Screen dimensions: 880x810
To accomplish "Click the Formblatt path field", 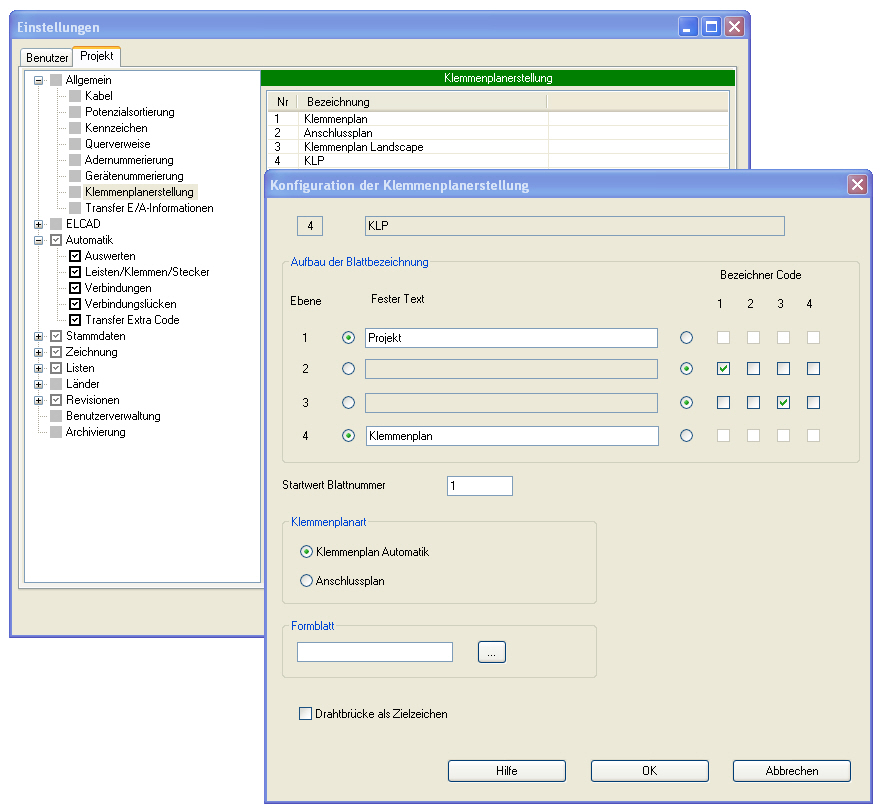I will 375,652.
